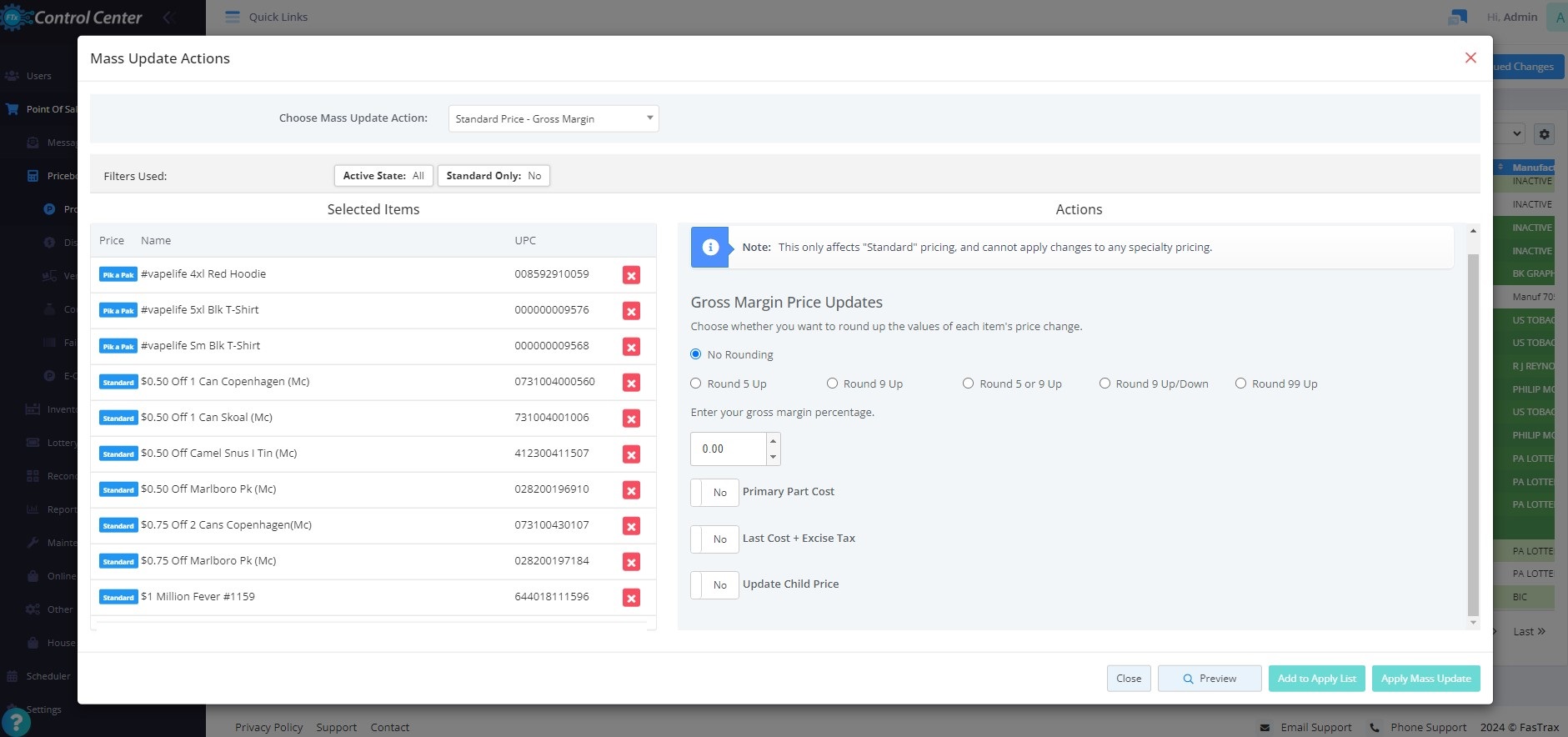Open the Choose Mass Update Action dropdown
Image resolution: width=1568 pixels, height=737 pixels.
click(x=553, y=118)
